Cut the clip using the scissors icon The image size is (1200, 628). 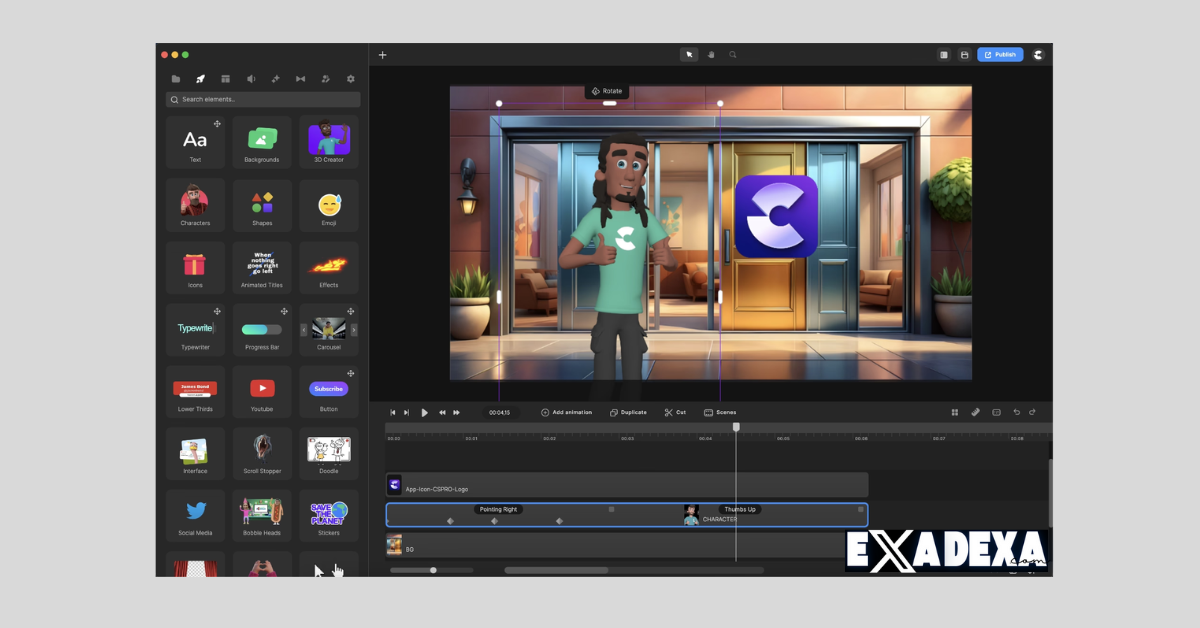tap(675, 412)
